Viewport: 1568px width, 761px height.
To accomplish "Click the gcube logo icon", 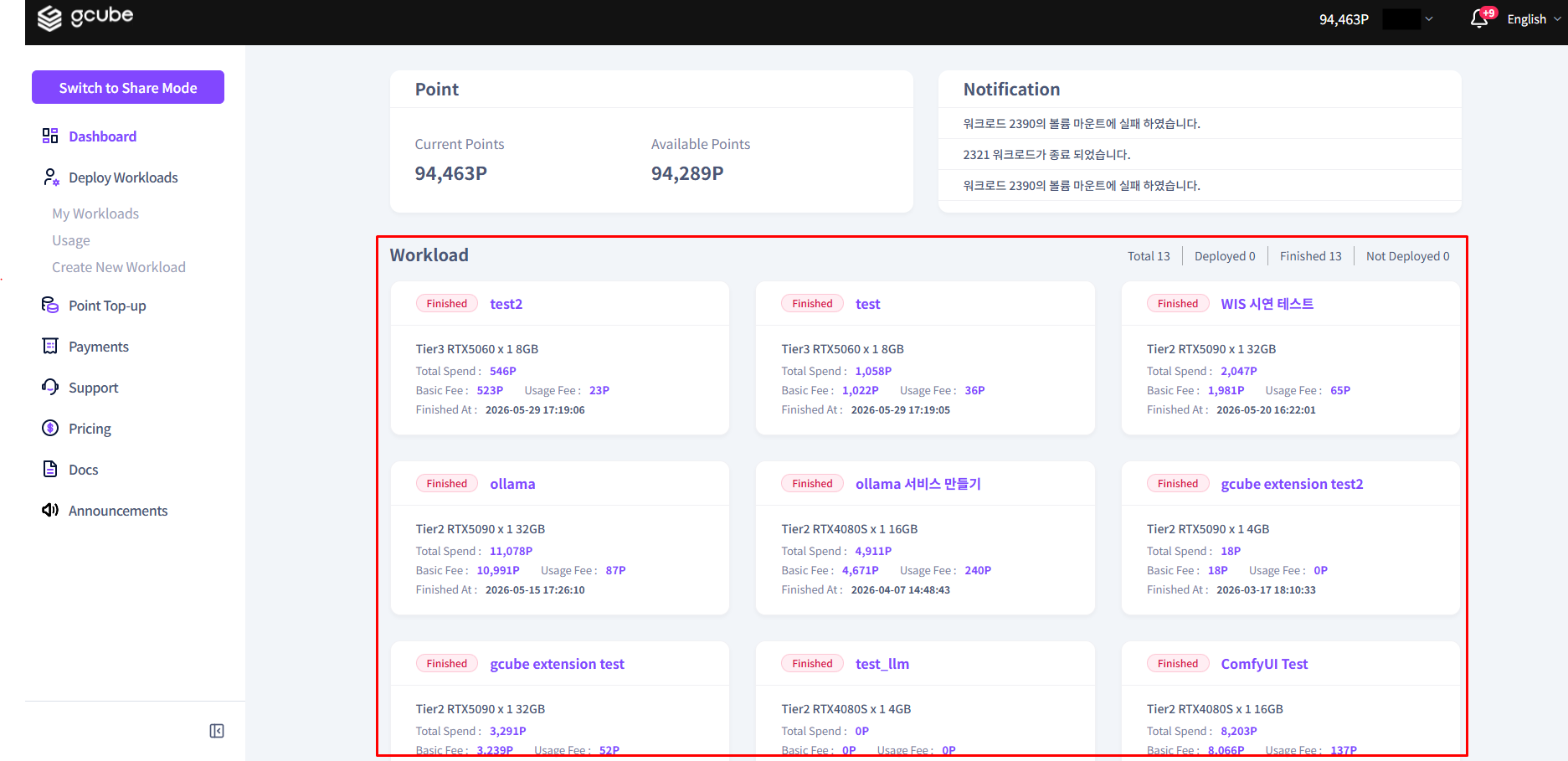I will (x=49, y=18).
